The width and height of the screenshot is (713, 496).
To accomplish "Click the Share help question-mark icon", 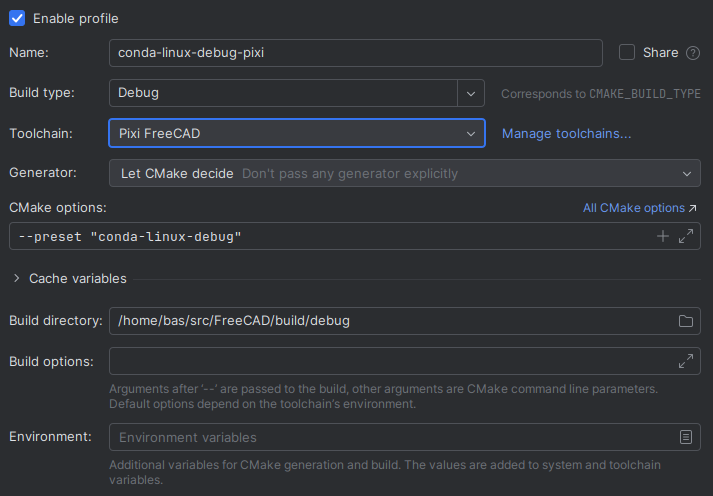I will tap(693, 52).
